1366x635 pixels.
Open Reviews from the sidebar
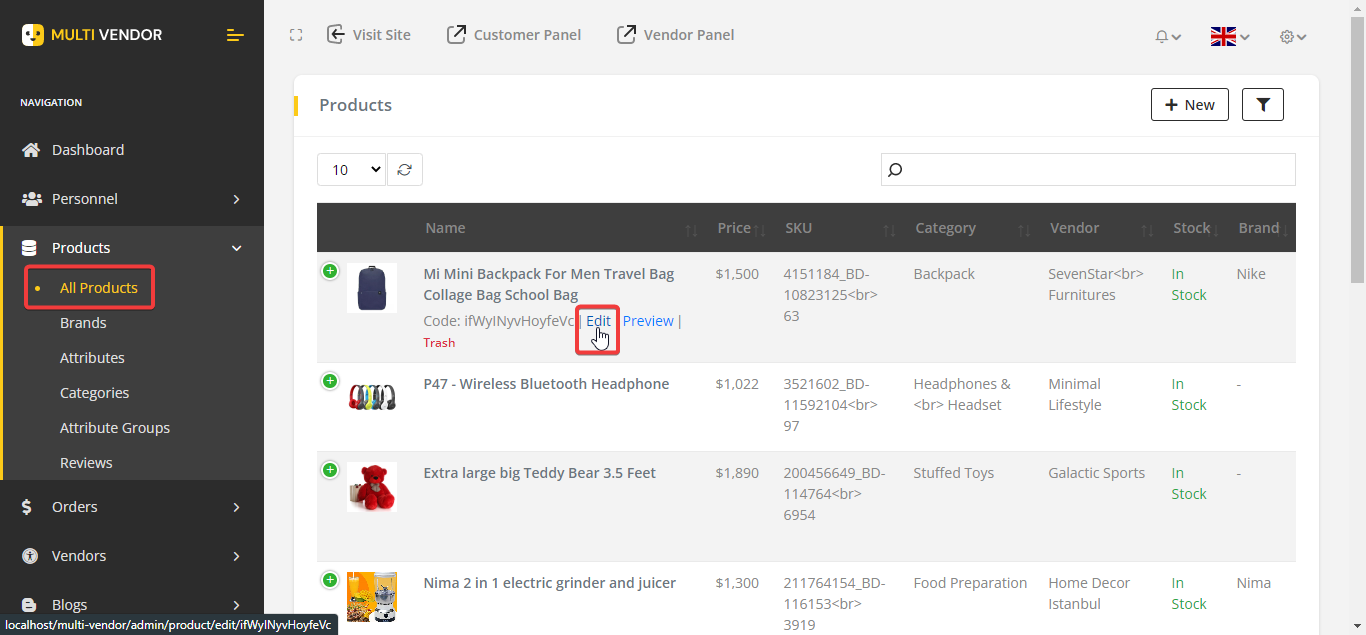pyautogui.click(x=86, y=462)
